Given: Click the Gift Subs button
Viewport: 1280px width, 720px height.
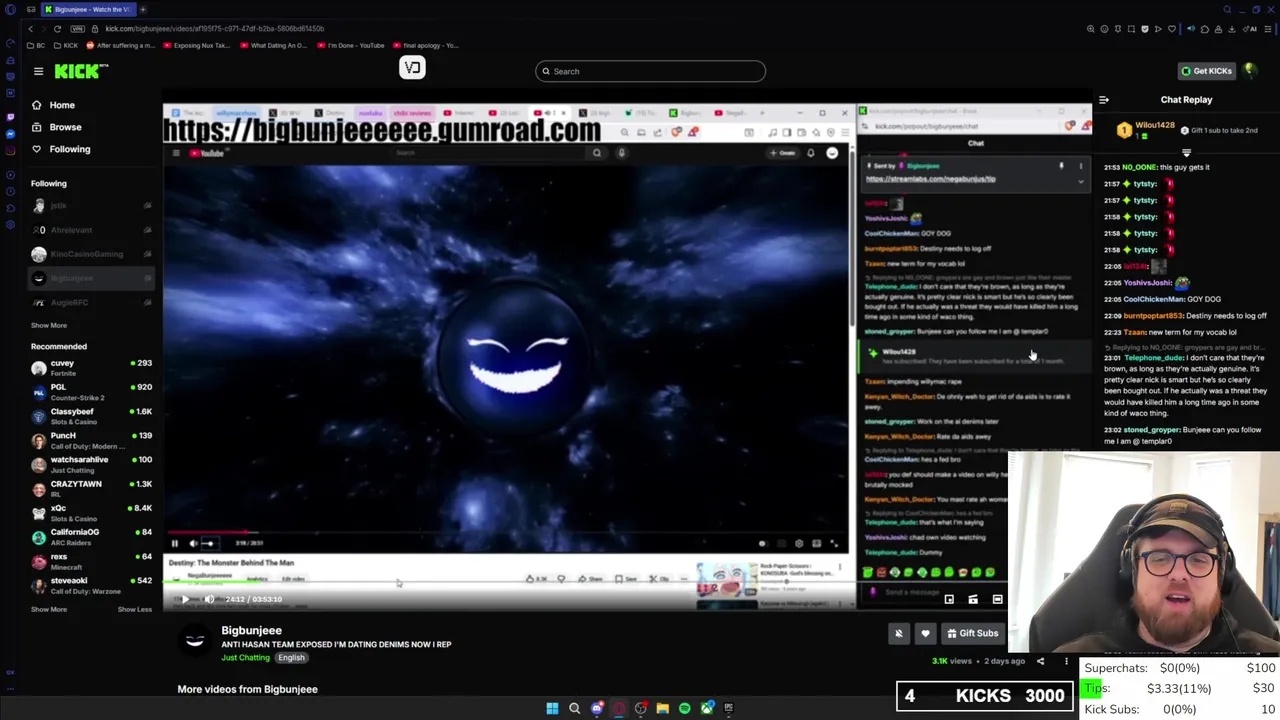Looking at the screenshot, I should click(971, 633).
